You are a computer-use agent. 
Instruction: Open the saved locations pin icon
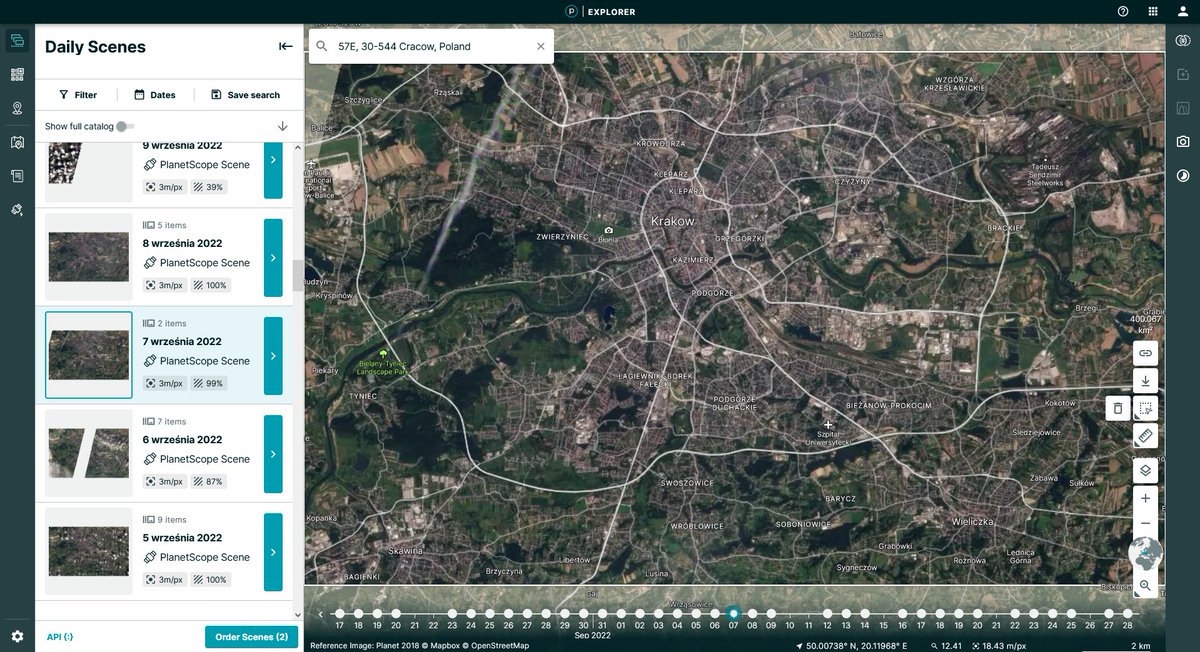pyautogui.click(x=17, y=108)
